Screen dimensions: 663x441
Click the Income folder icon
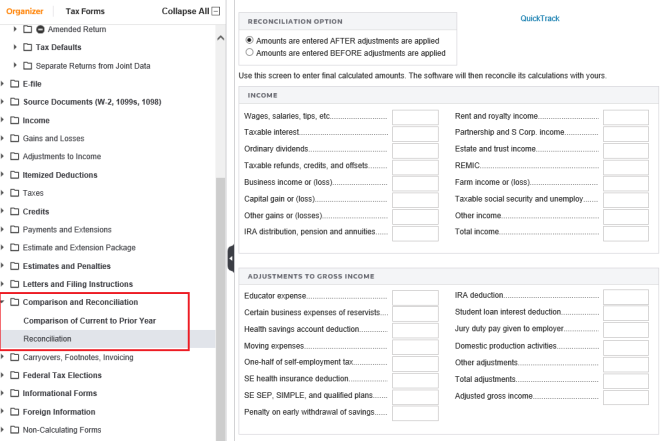(x=14, y=120)
